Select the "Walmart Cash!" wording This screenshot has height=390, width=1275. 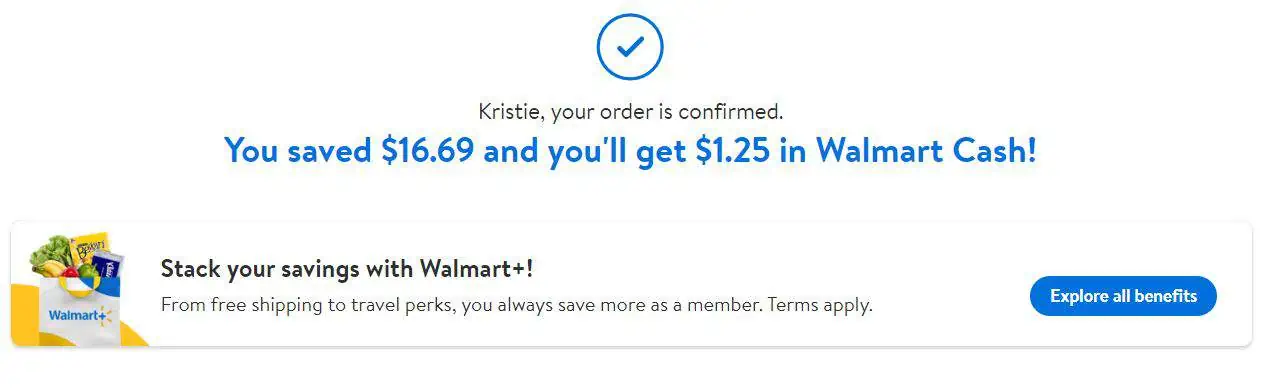926,150
